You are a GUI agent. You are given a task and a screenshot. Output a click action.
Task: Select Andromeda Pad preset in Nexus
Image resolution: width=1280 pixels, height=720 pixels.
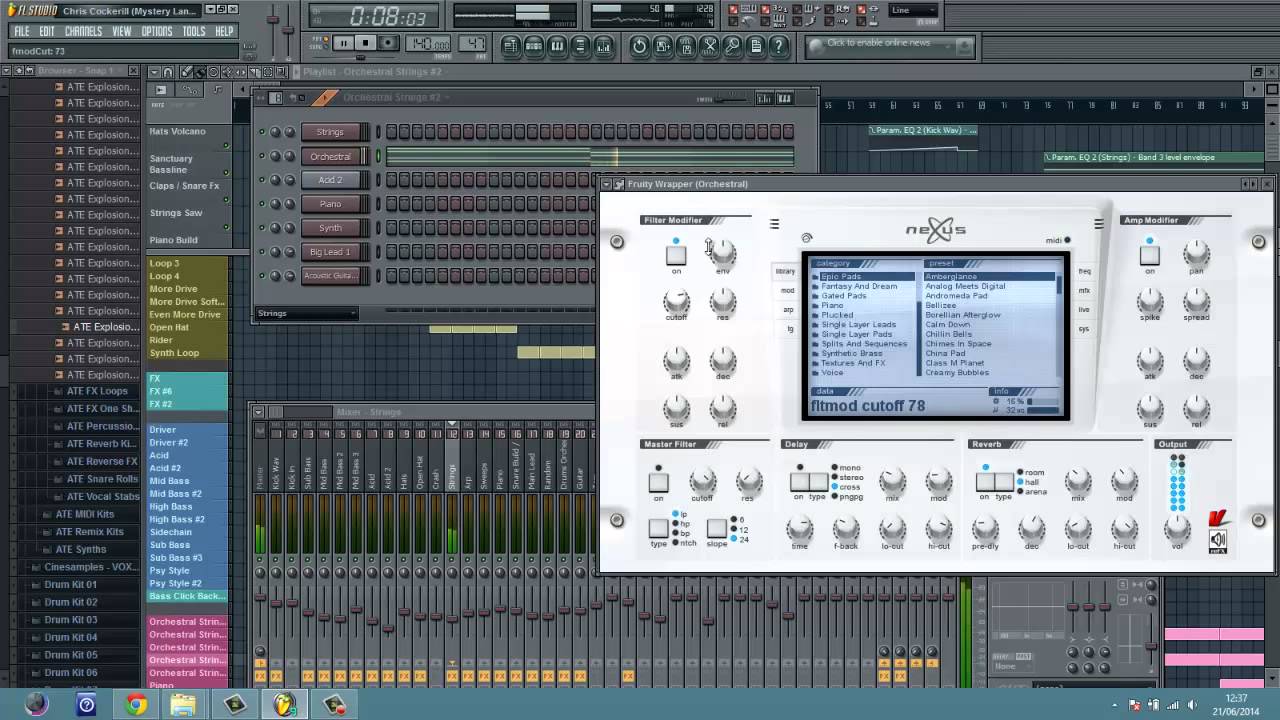tap(956, 296)
